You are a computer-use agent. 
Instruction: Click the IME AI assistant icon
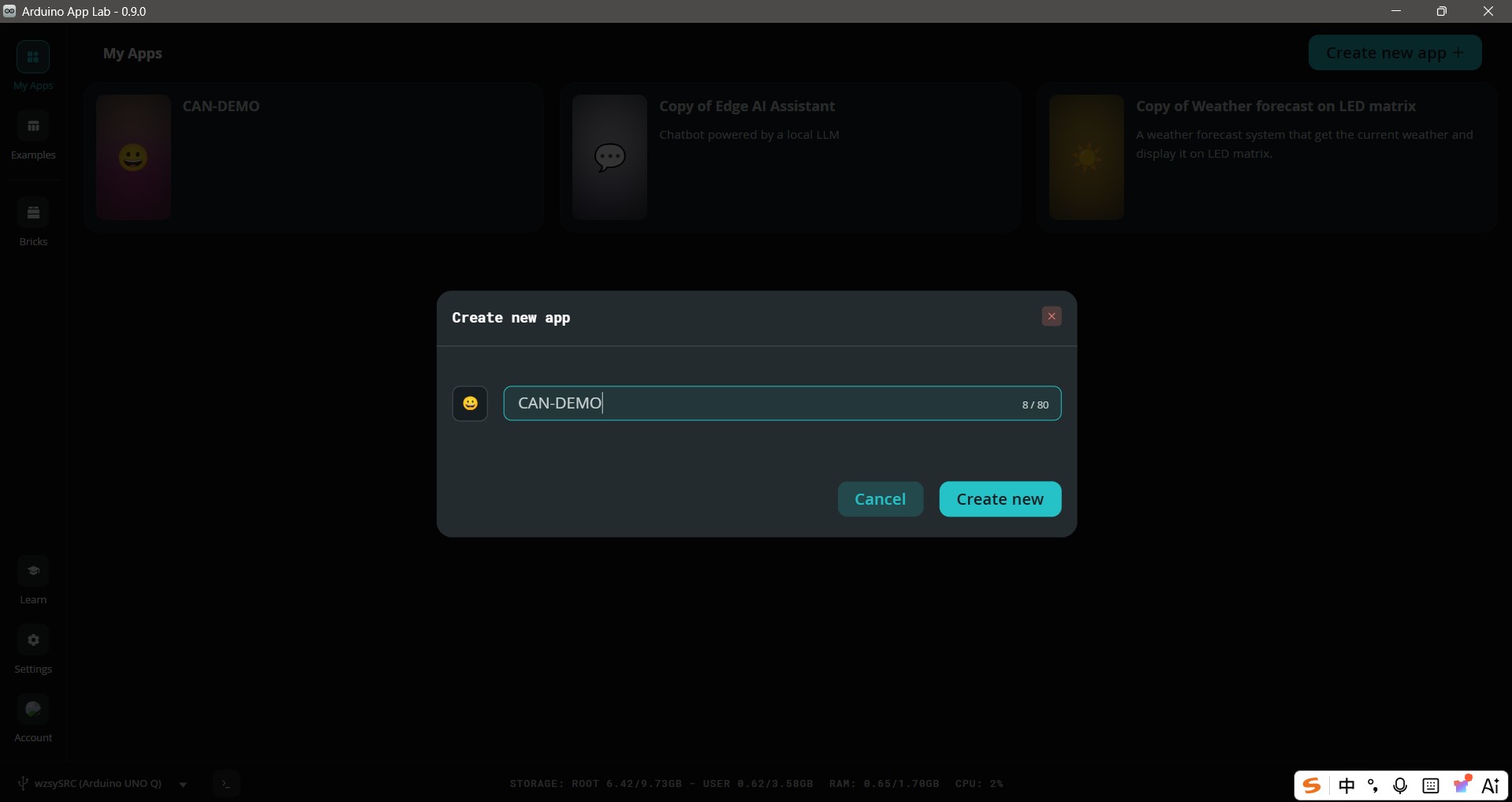pos(1491,785)
